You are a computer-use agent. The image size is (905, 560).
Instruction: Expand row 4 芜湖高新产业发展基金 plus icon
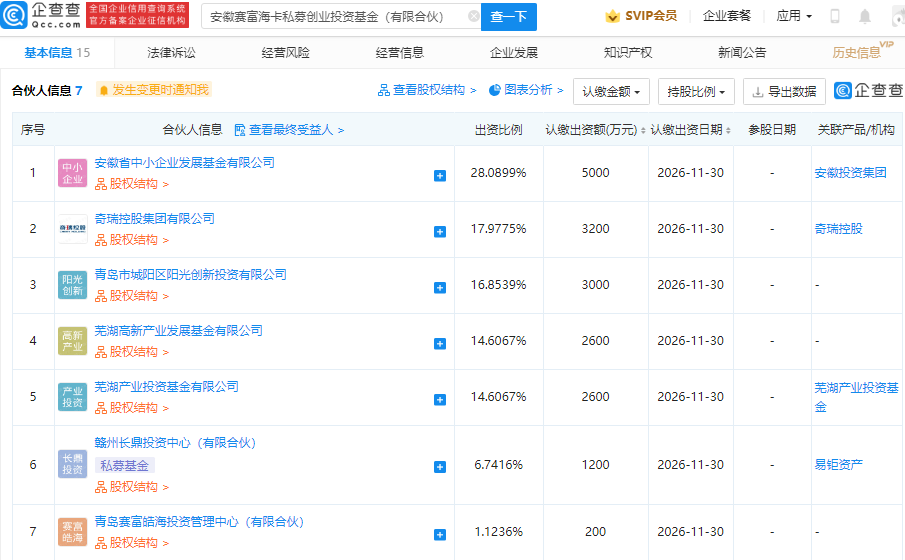(440, 344)
